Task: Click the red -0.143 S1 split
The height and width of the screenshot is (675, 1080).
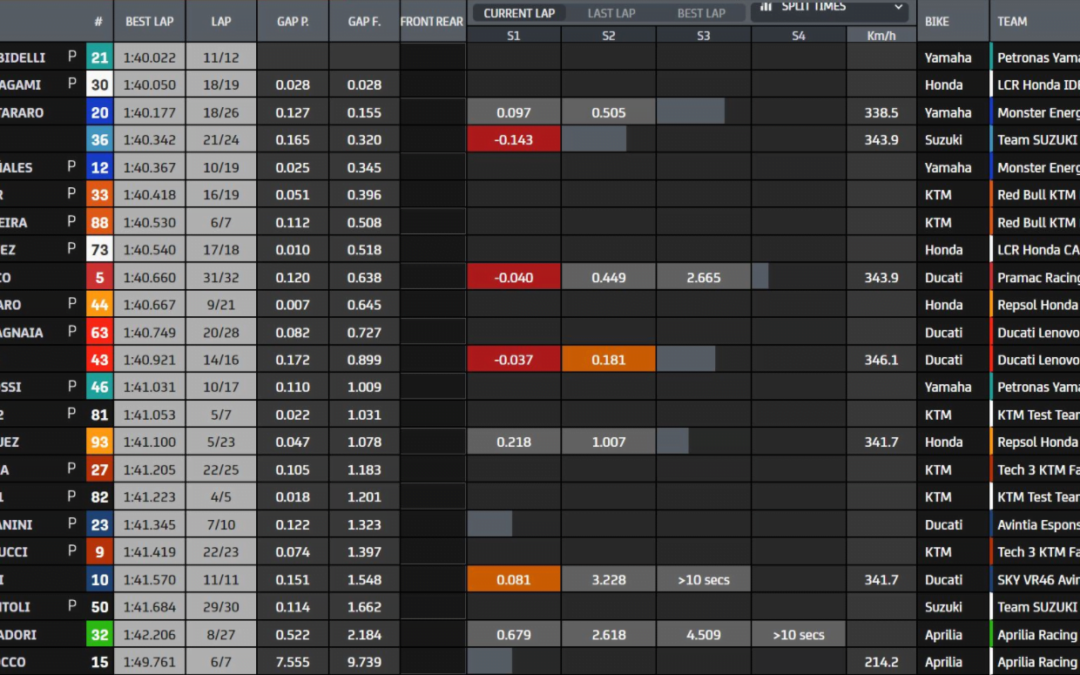Action: point(513,140)
